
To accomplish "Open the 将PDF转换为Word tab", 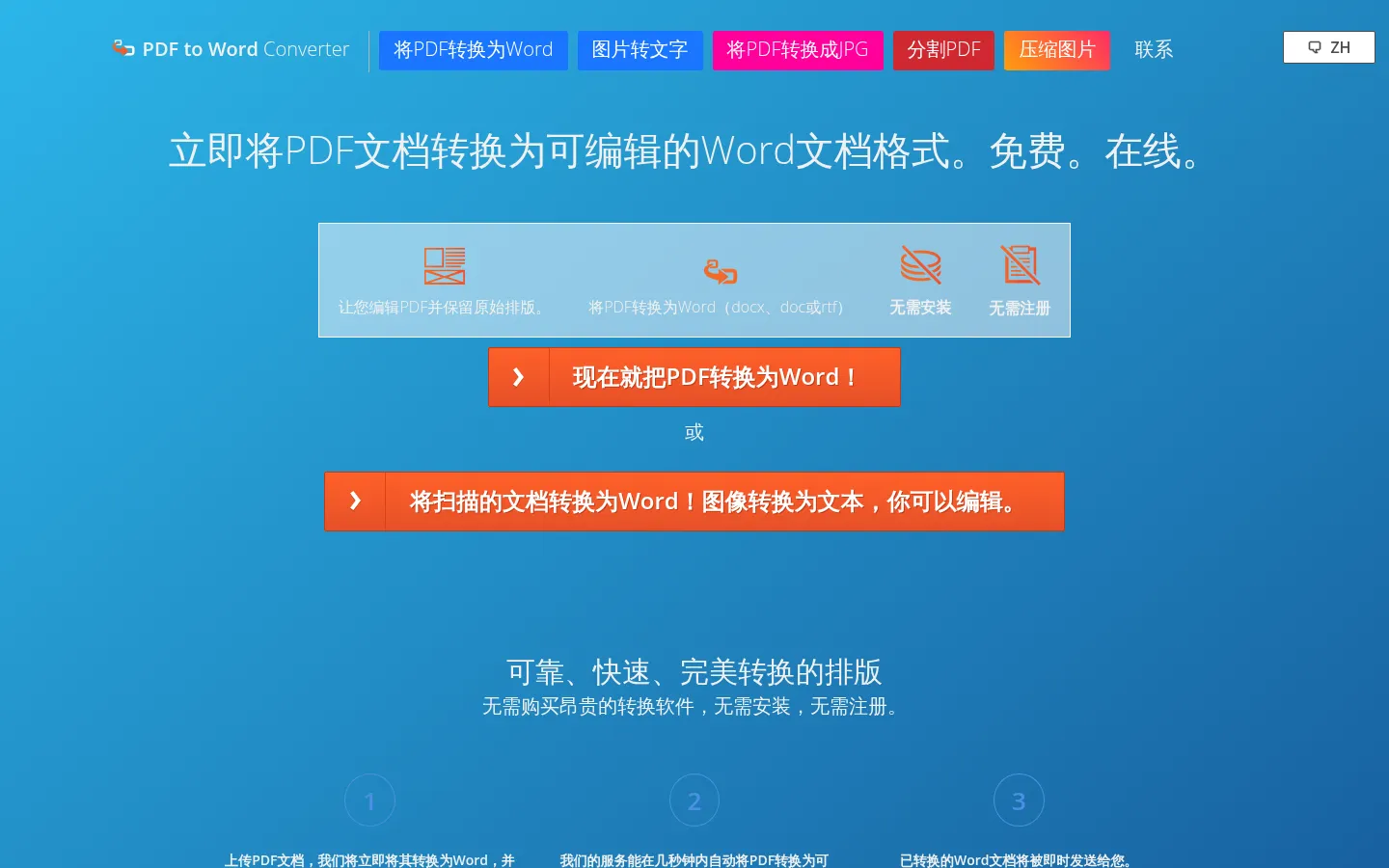I will click(x=474, y=50).
